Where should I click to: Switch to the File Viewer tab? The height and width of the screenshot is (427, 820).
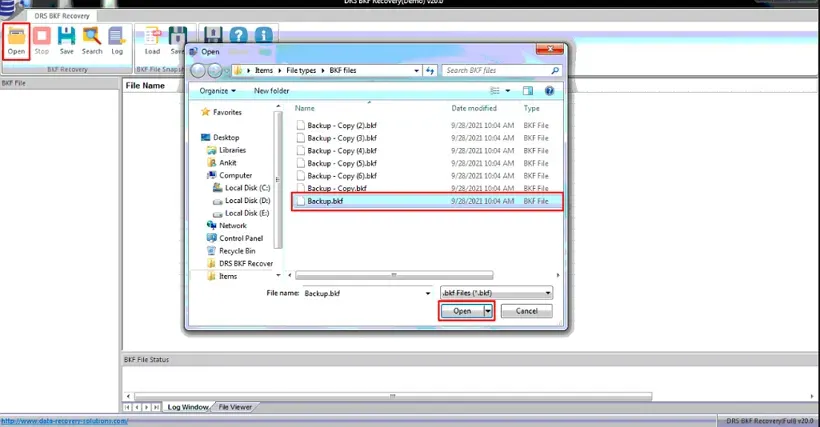[x=235, y=407]
